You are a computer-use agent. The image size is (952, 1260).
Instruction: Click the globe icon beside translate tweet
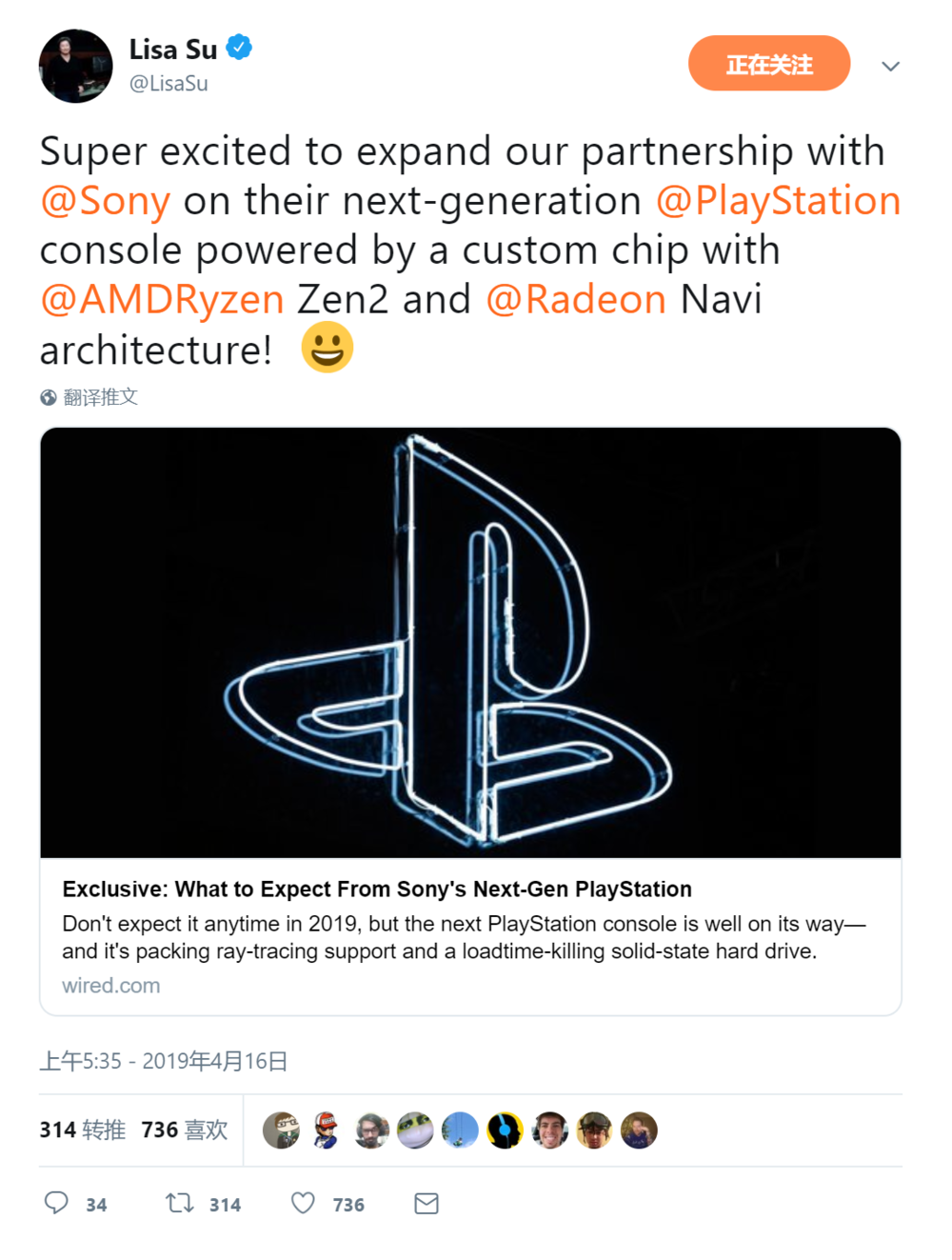point(49,397)
